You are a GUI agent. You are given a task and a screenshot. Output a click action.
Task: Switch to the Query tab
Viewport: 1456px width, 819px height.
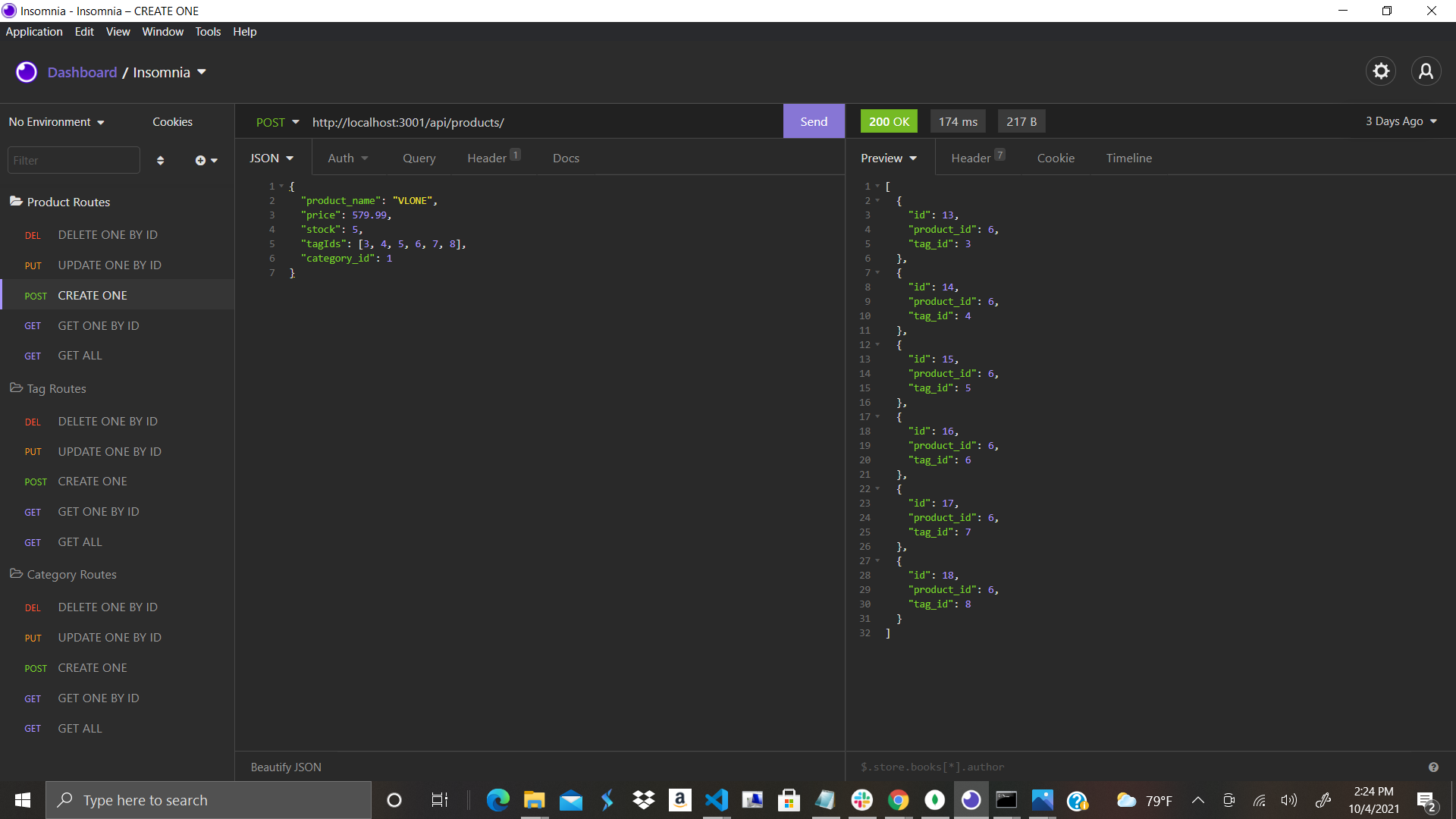pos(419,158)
